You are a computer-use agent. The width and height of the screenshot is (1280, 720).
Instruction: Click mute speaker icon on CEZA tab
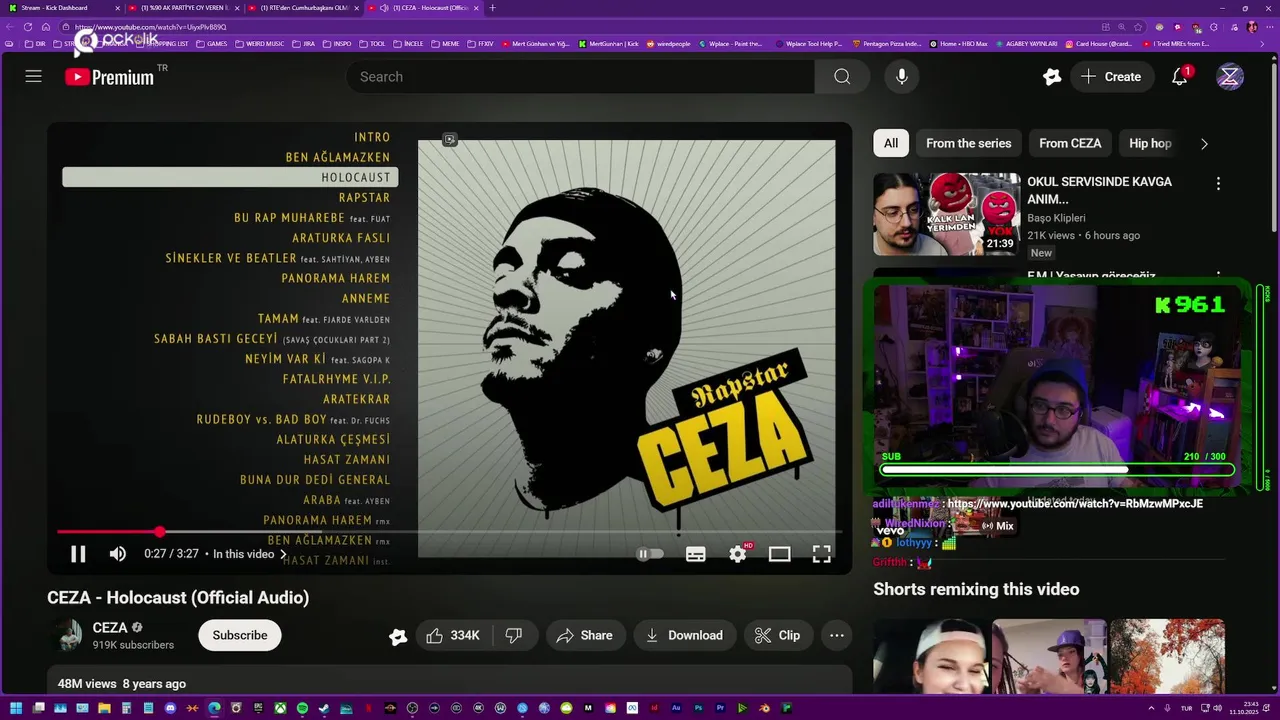[x=384, y=8]
